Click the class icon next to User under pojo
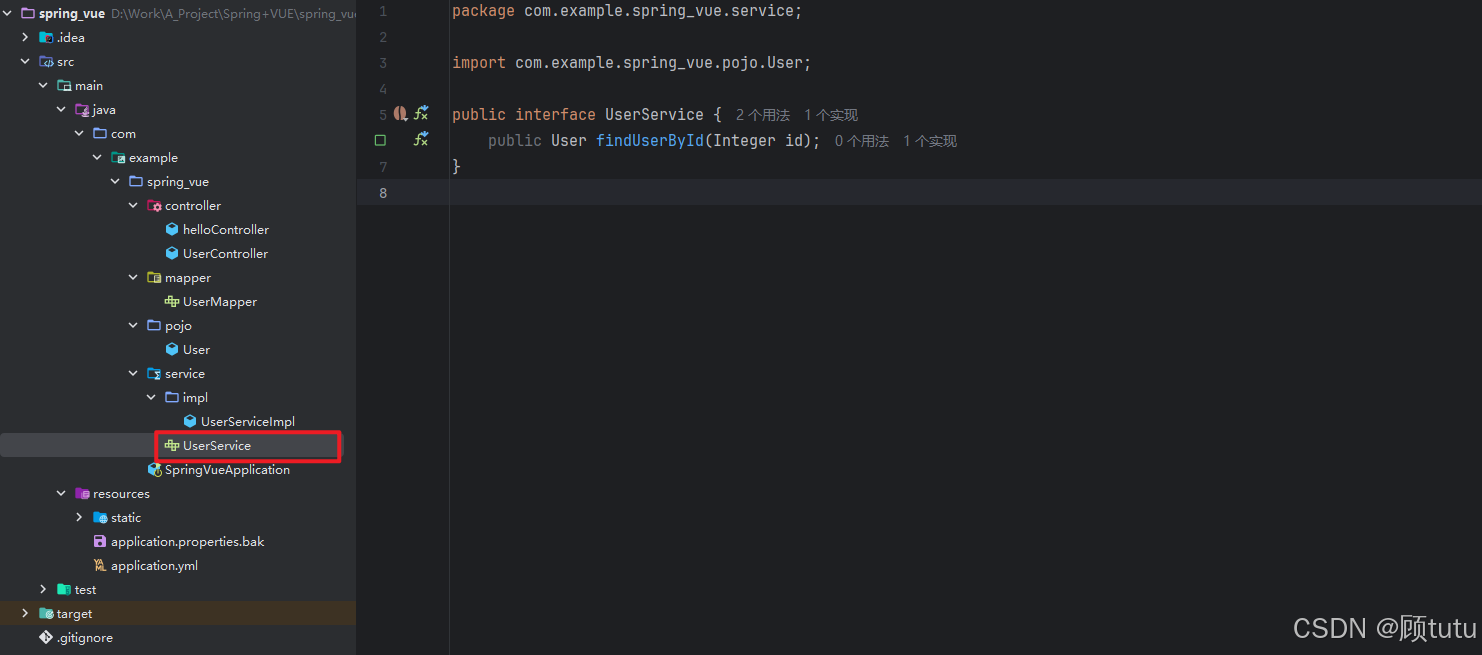 pos(170,349)
